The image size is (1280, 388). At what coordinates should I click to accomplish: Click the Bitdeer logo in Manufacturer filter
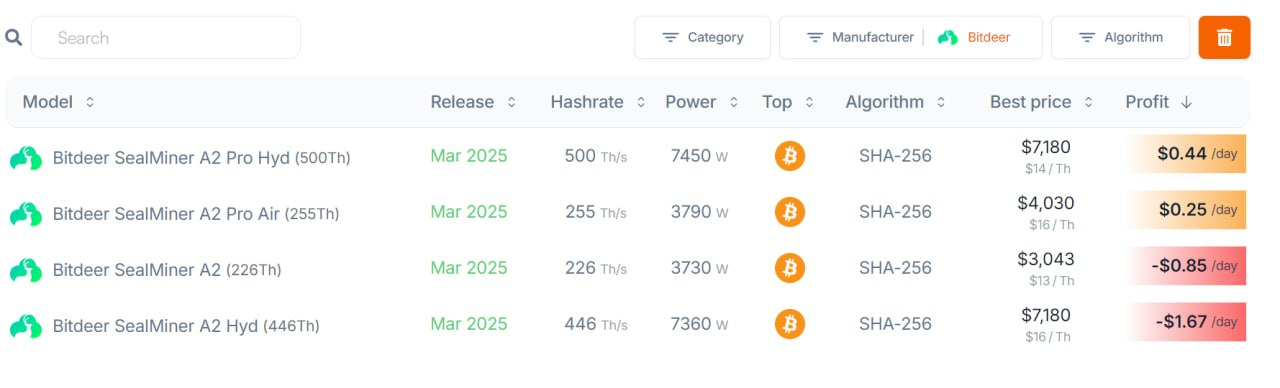click(948, 38)
